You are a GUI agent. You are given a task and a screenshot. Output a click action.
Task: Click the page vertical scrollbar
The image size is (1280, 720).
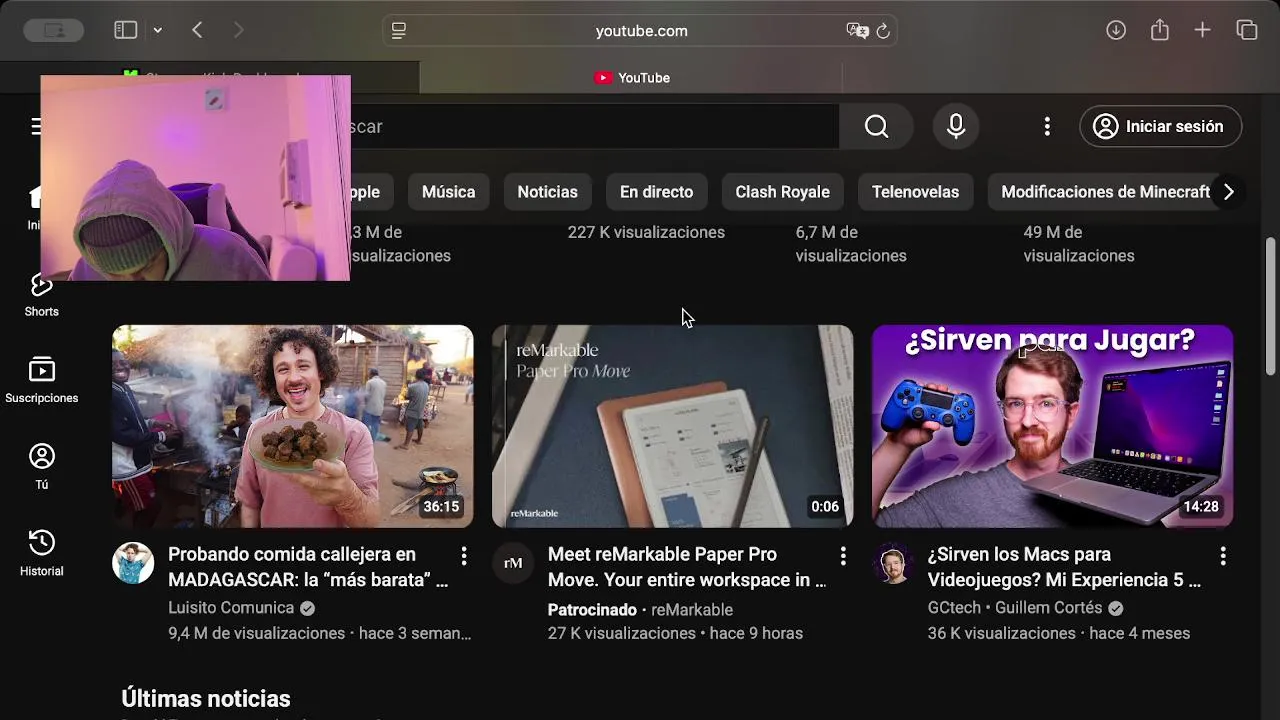tap(1271, 305)
